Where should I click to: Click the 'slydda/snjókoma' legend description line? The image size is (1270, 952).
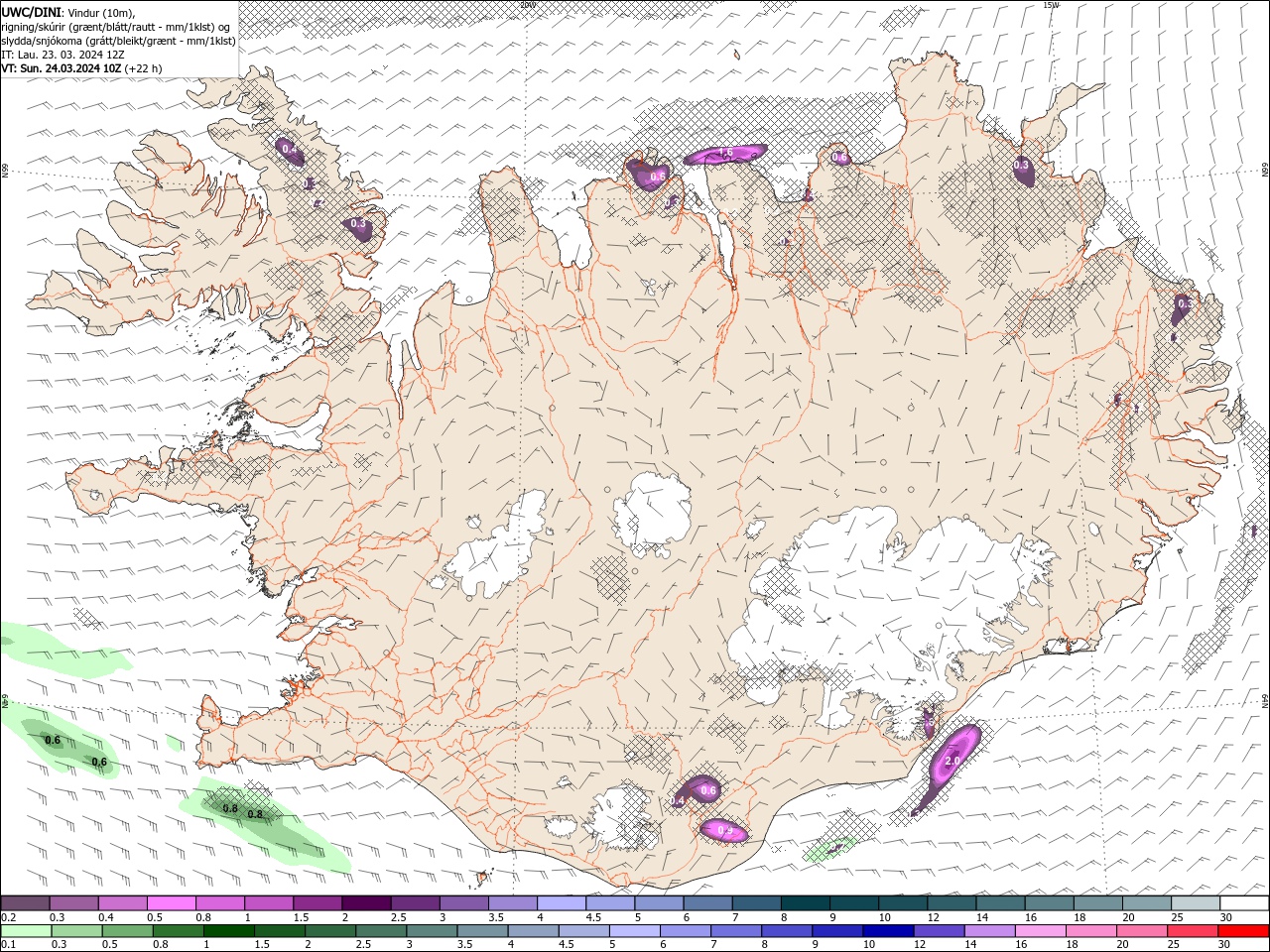118,41
